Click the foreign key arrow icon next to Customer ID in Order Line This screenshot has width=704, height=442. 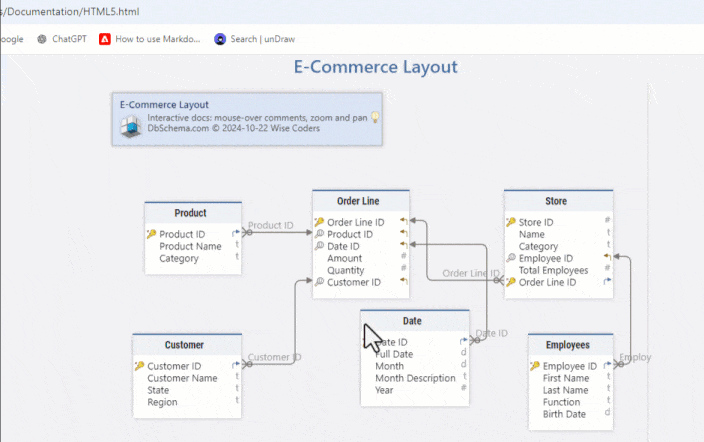pos(404,281)
